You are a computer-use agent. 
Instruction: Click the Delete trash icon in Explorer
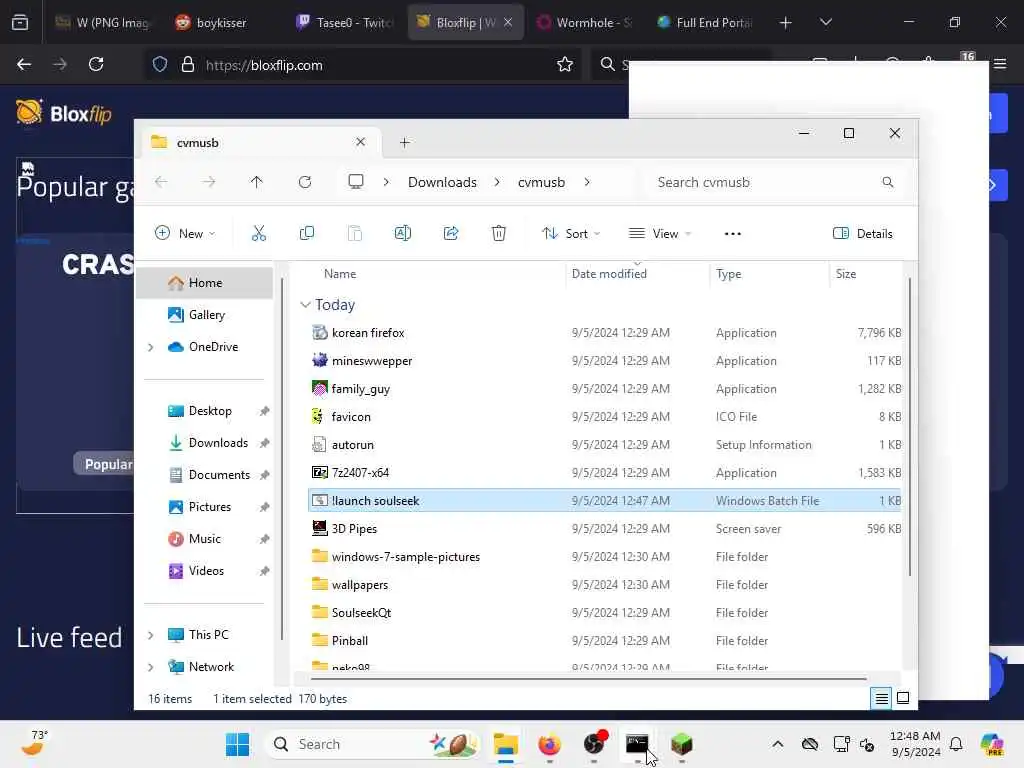pyautogui.click(x=498, y=233)
